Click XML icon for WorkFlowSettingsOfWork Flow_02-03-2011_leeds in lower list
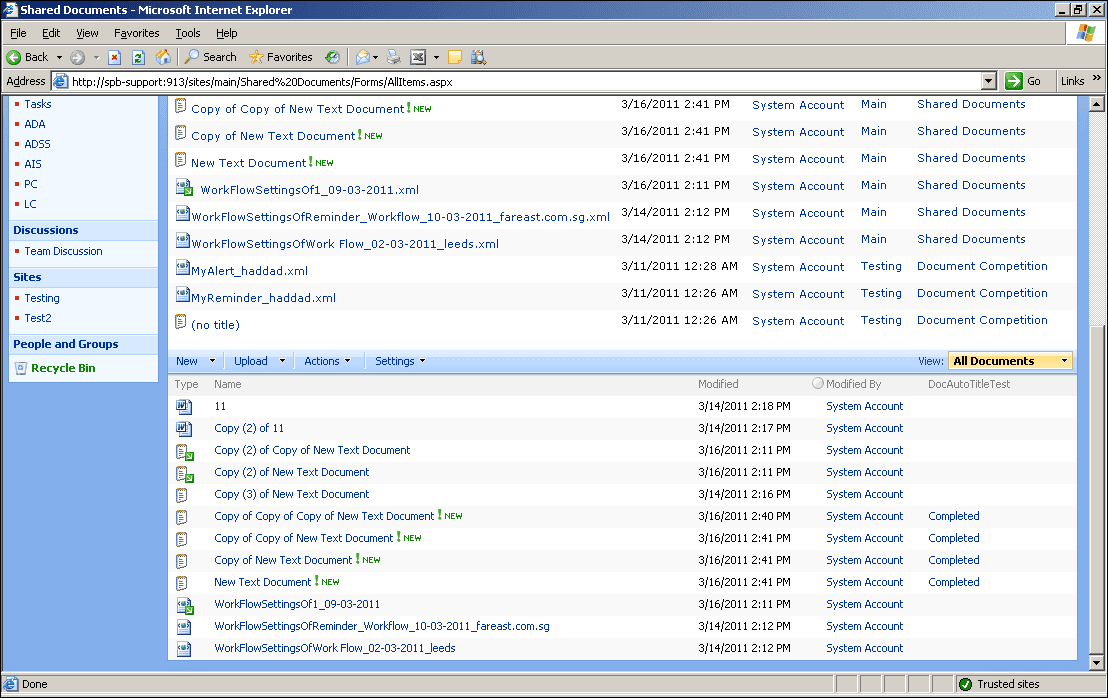This screenshot has width=1108, height=698. [184, 649]
